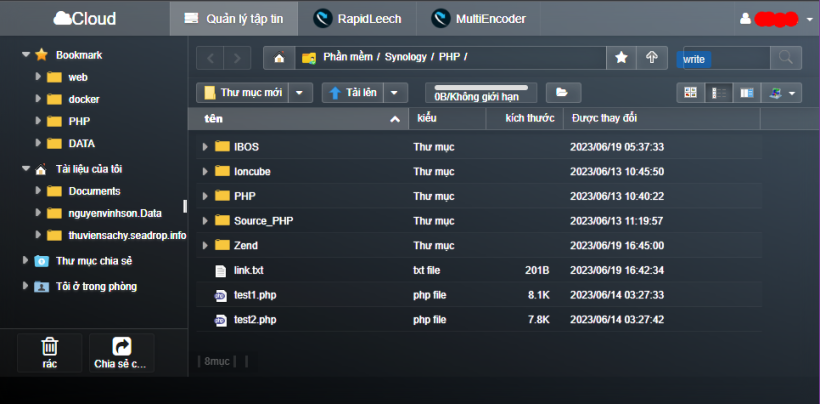Collapse the Tài liệu của tôi section

(26, 169)
